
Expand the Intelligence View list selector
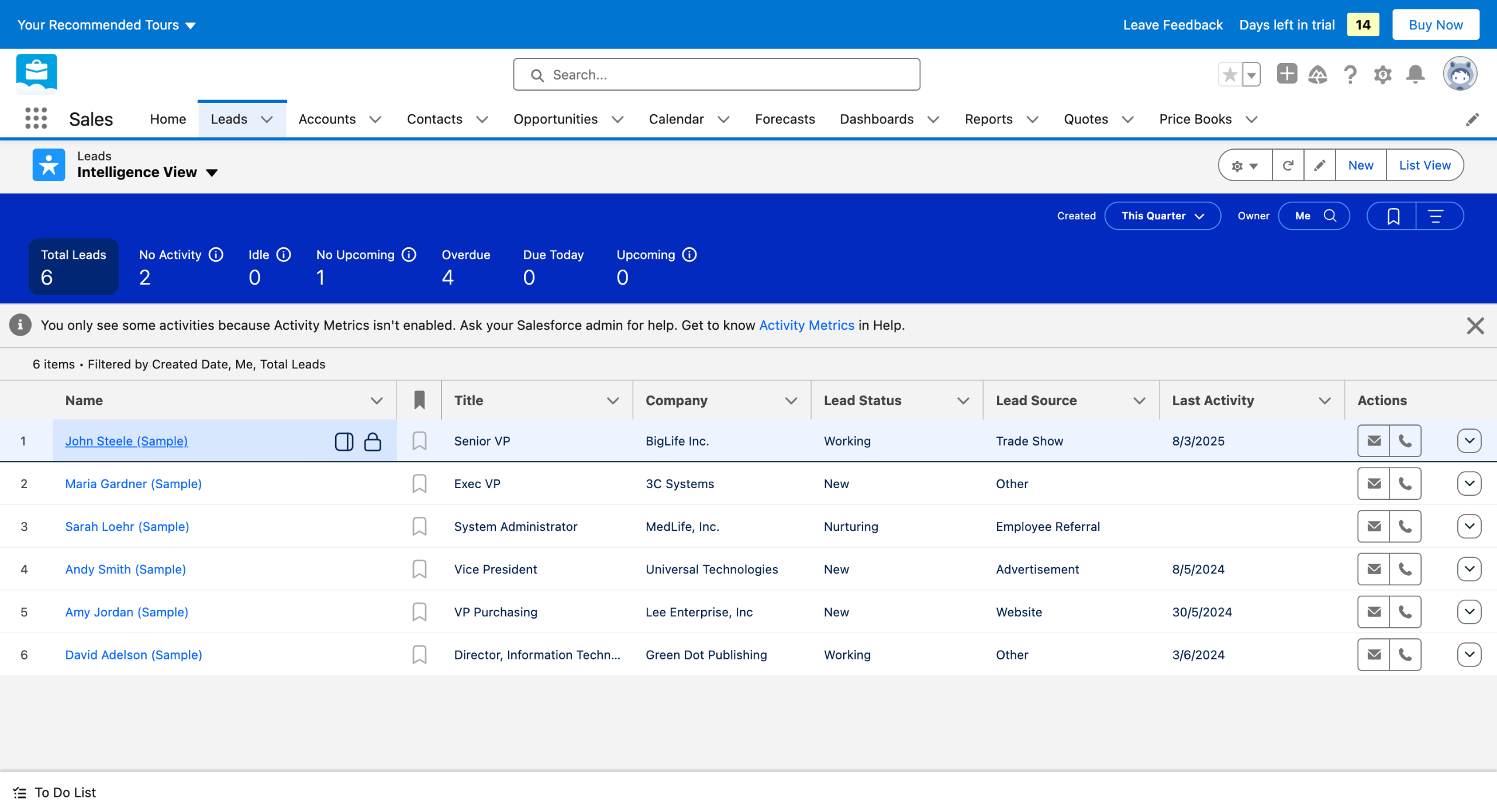[212, 172]
